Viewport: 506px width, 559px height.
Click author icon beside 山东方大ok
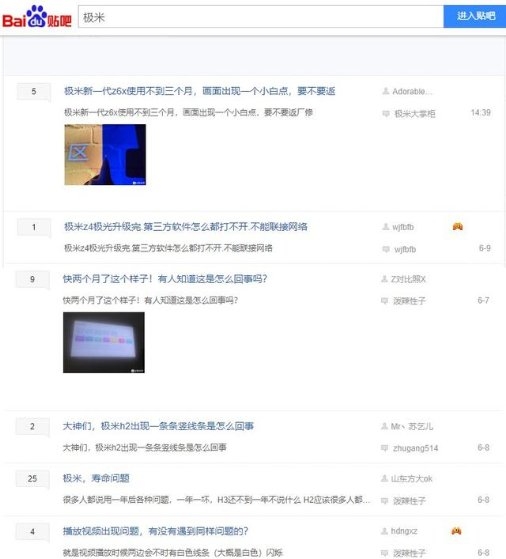[384, 478]
